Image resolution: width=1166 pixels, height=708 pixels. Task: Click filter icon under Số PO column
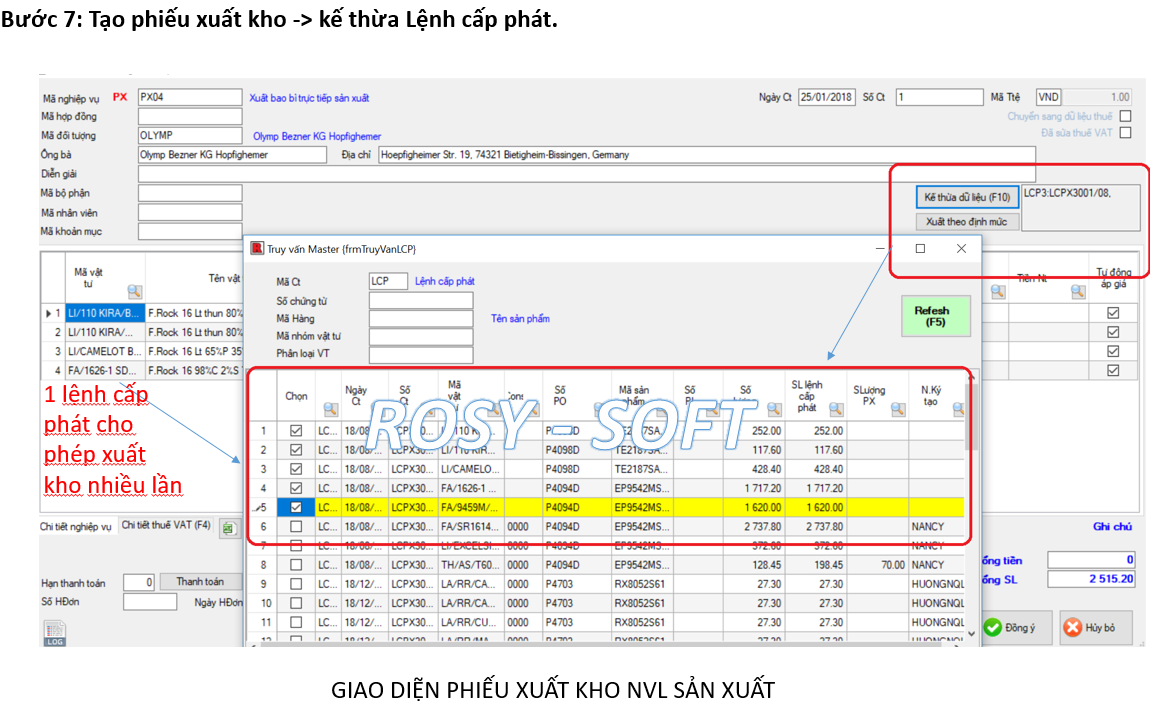coord(600,409)
